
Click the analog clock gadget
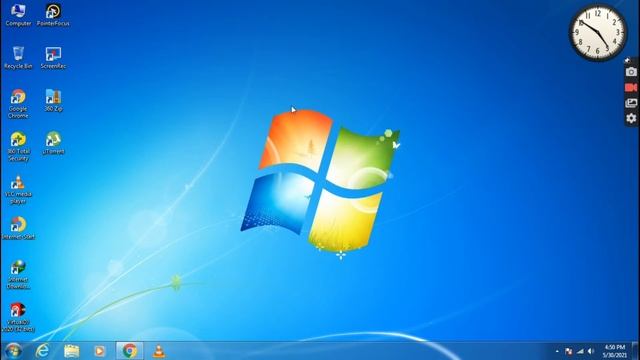click(x=598, y=33)
